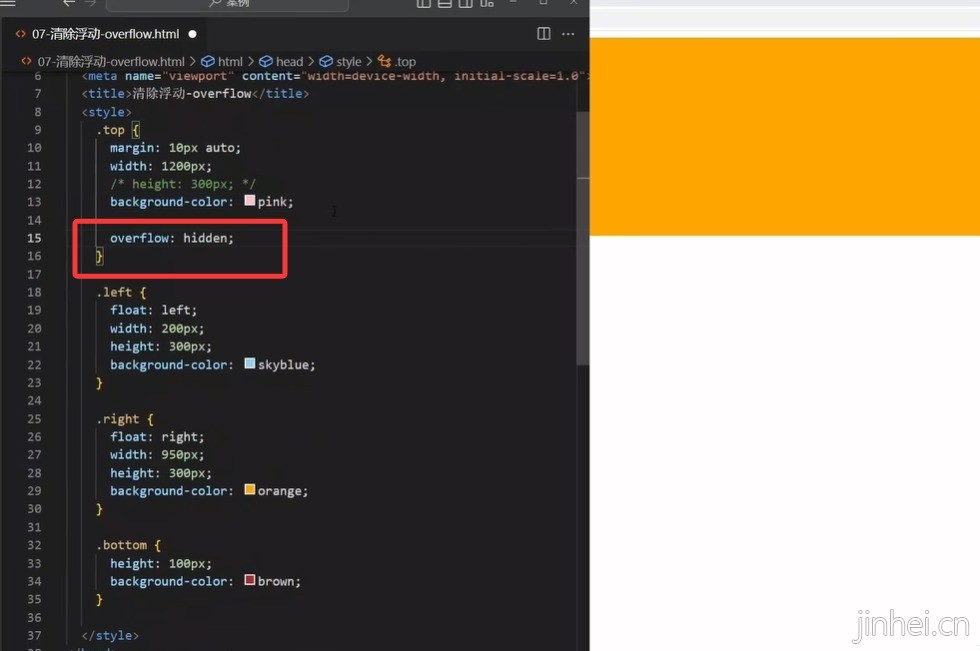This screenshot has height=651, width=980.
Task: Toggle primary sidebar layout icon
Action: pos(424,2)
